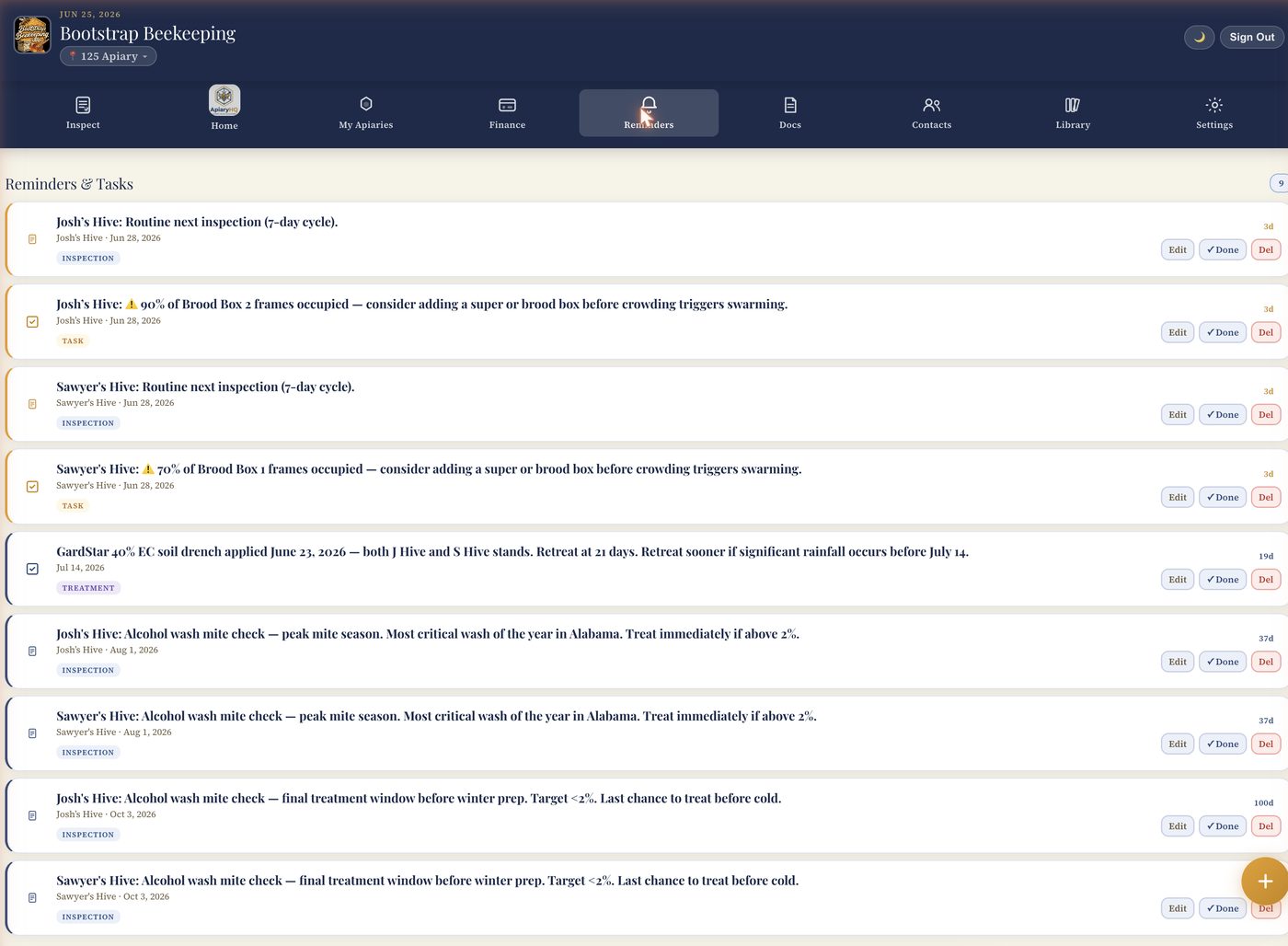Click the Sign Out button
The image size is (1288, 946).
point(1252,37)
